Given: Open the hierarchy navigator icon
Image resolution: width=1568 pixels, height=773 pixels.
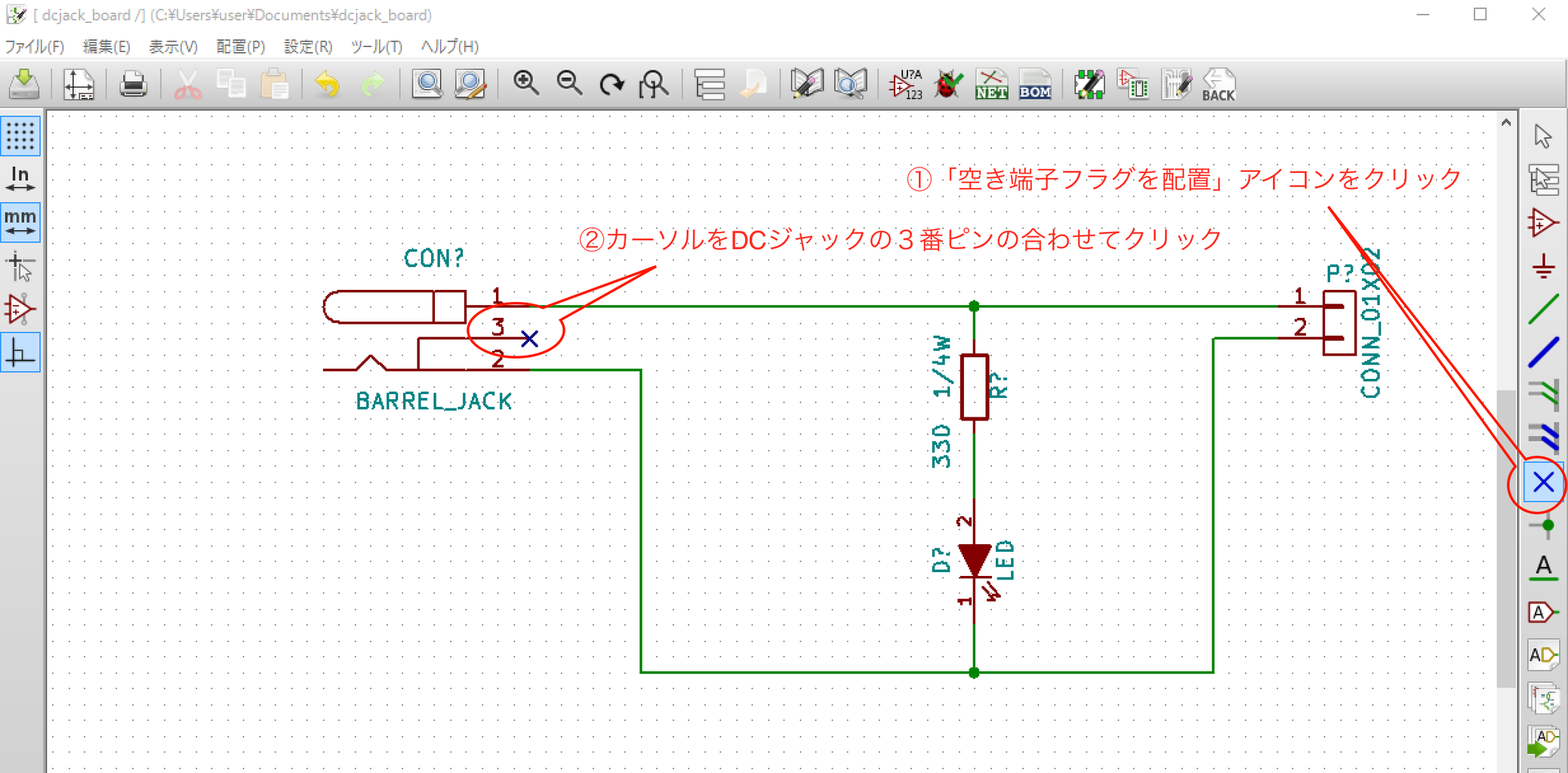Looking at the screenshot, I should click(x=710, y=84).
